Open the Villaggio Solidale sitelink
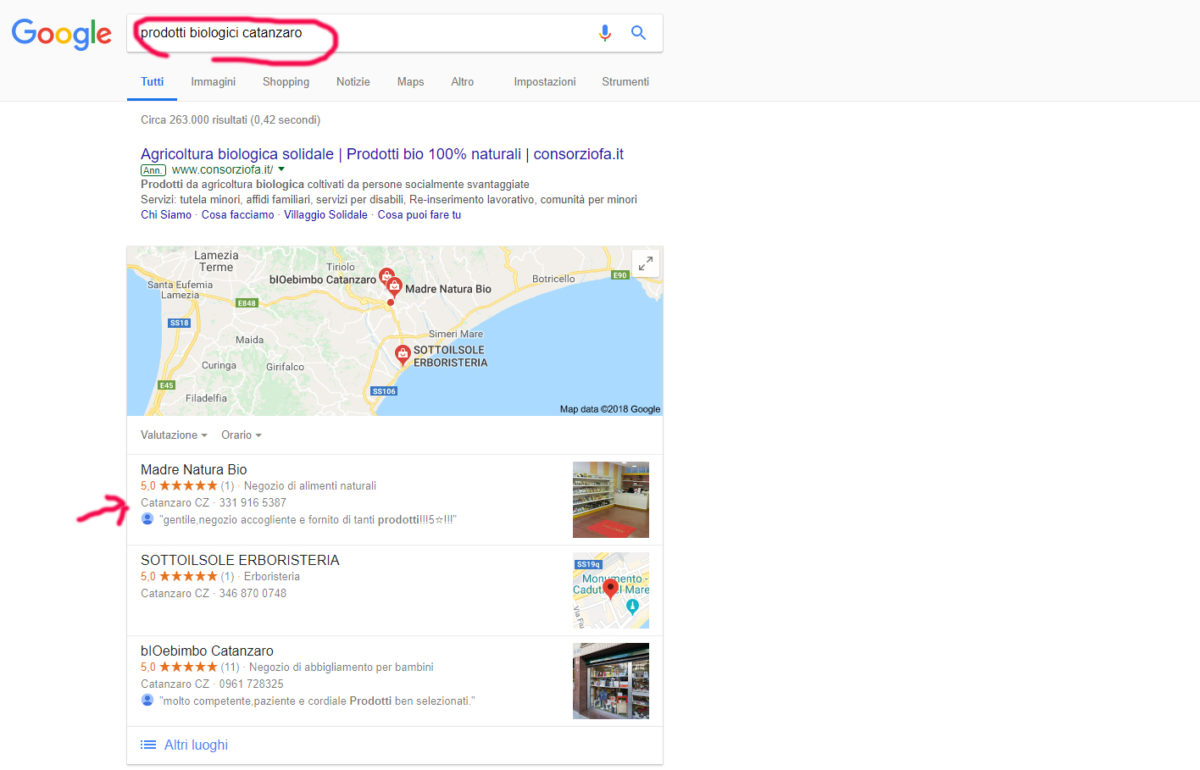This screenshot has width=1200, height=770. click(x=325, y=215)
